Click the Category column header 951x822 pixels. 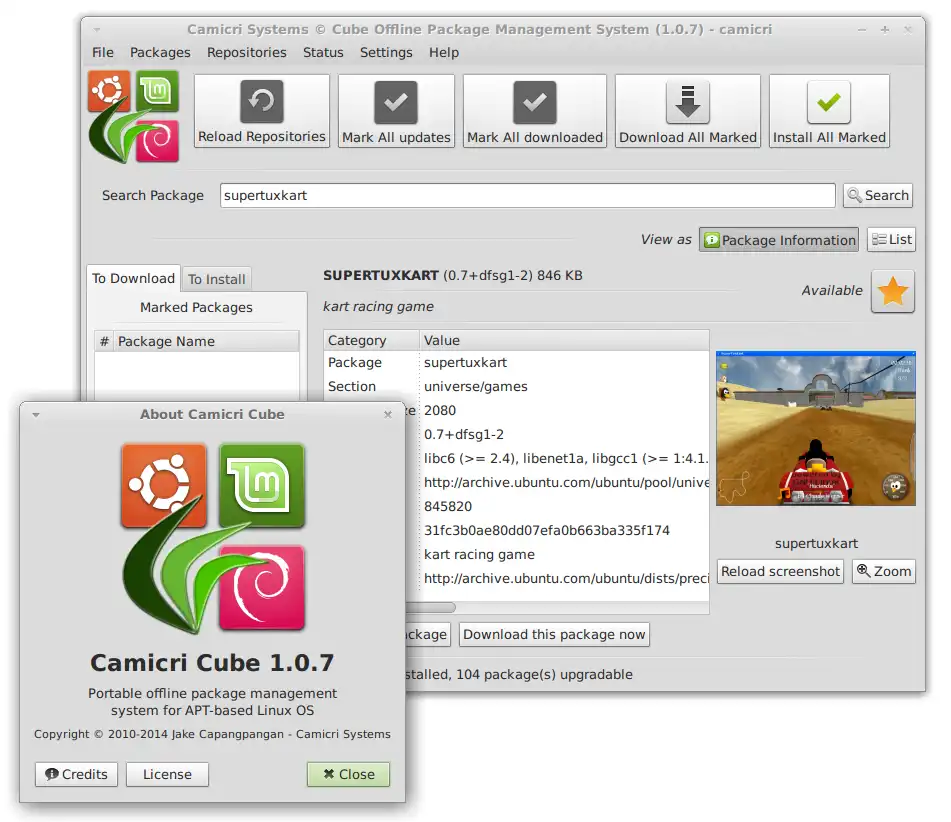(x=371, y=340)
